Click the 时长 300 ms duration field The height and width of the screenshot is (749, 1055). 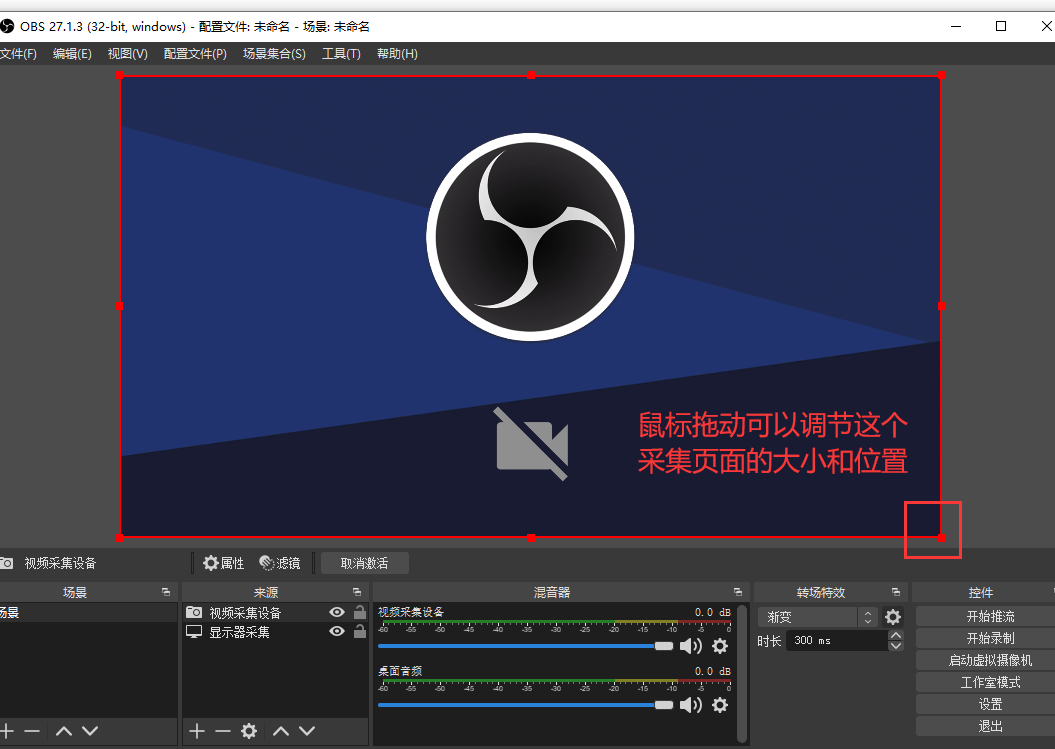(x=836, y=641)
